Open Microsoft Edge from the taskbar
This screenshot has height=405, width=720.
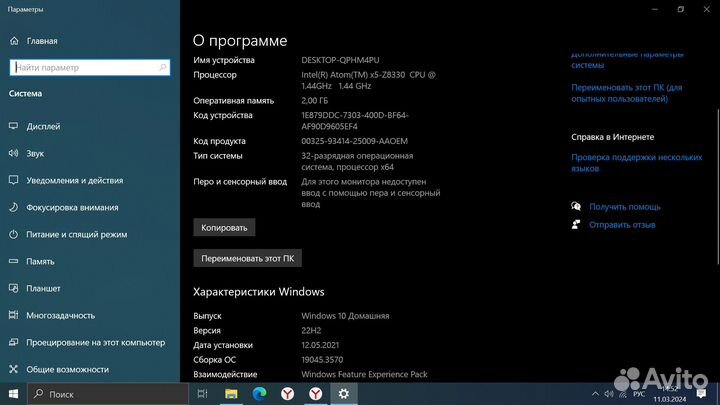point(259,394)
